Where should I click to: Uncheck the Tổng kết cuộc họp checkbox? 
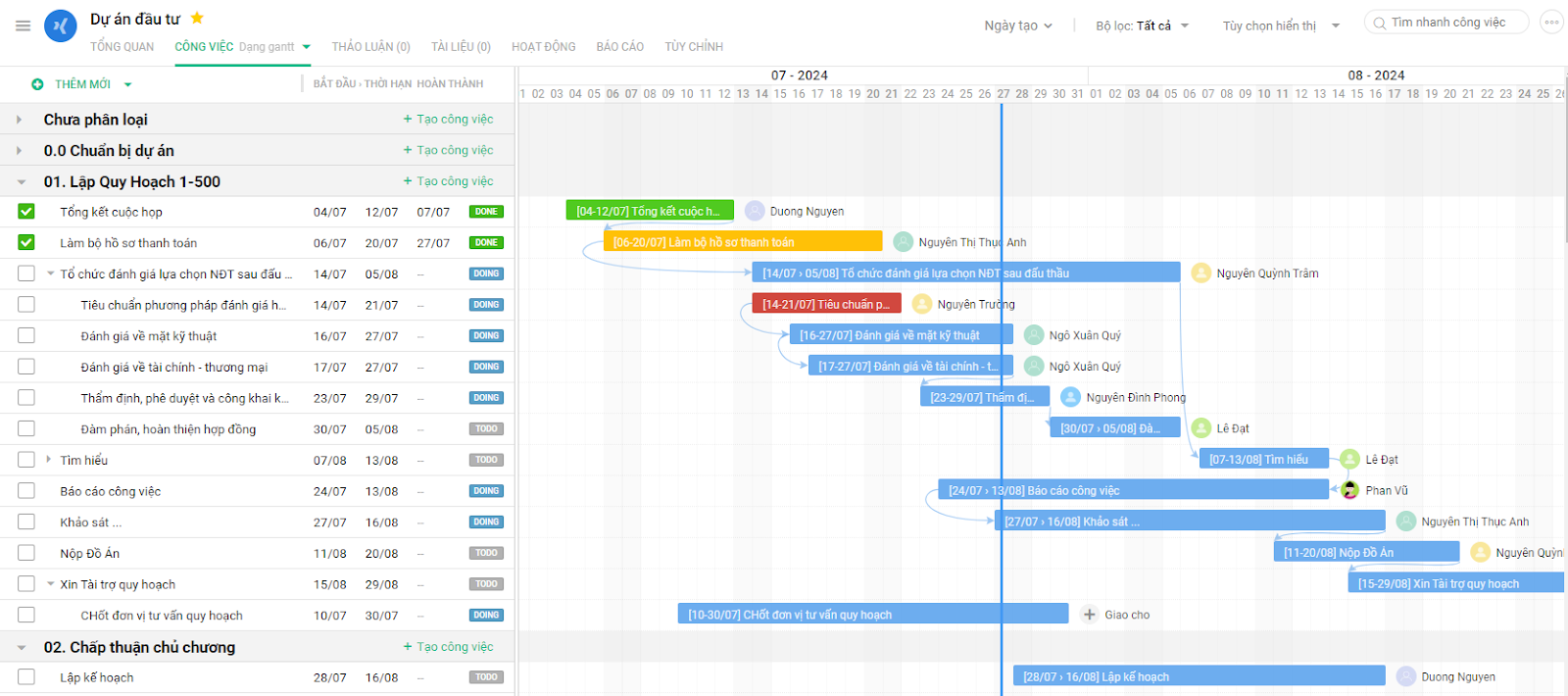click(26, 211)
